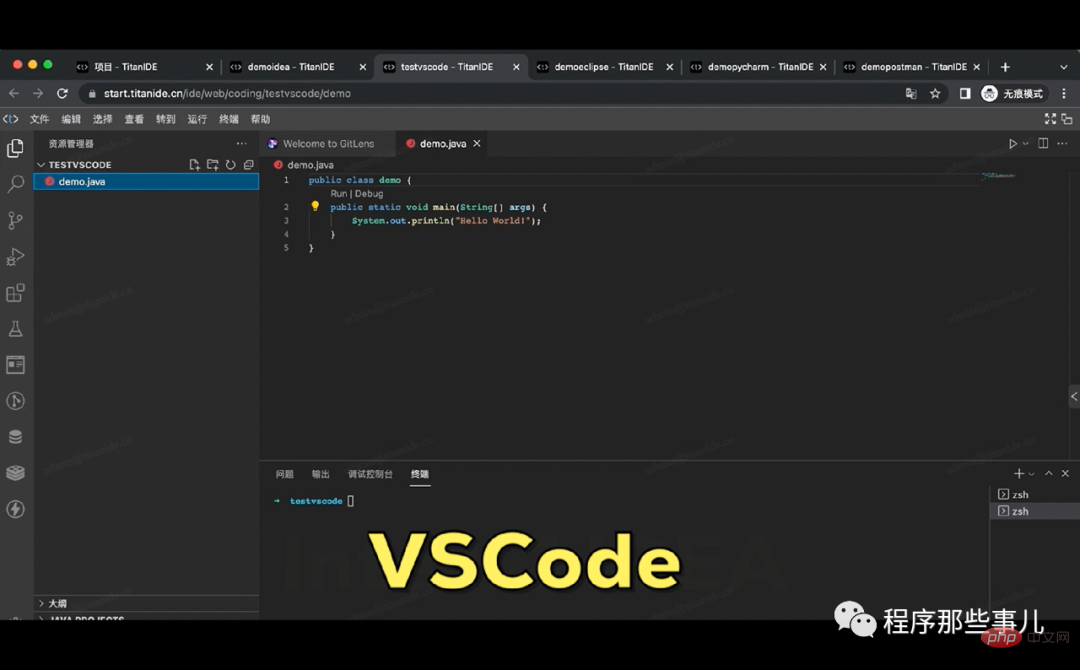Create new folder in TESTVSCODE explorer
The width and height of the screenshot is (1080, 670).
coord(212,165)
